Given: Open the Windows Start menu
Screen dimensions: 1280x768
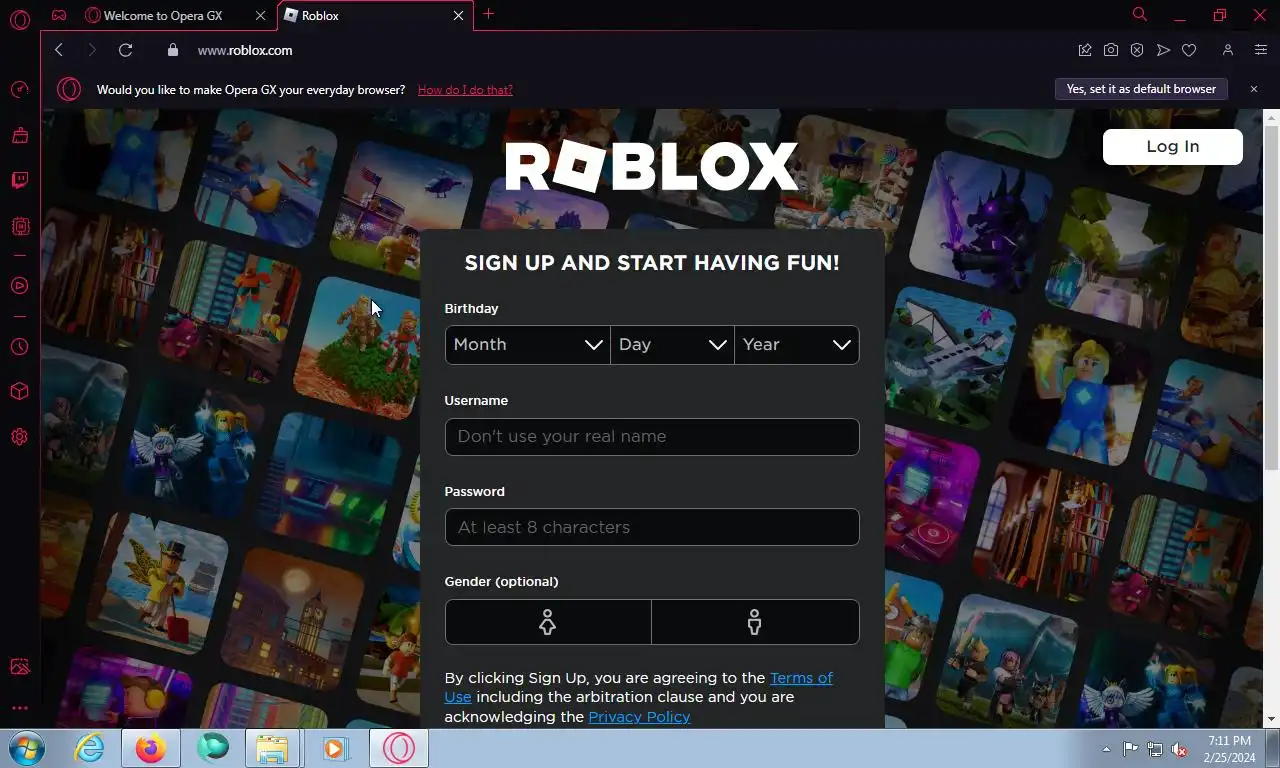Looking at the screenshot, I should tap(27, 748).
